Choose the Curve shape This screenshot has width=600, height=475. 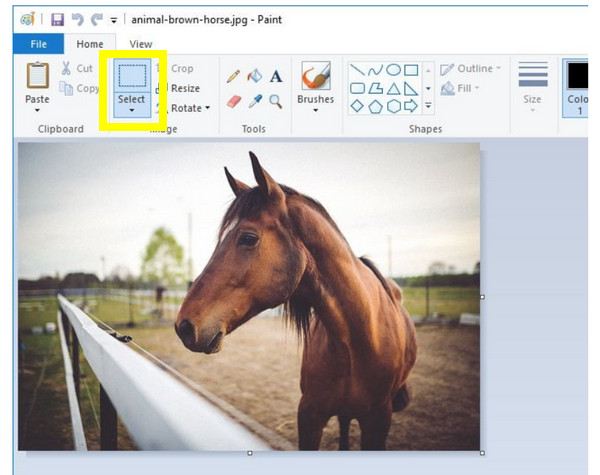[375, 70]
